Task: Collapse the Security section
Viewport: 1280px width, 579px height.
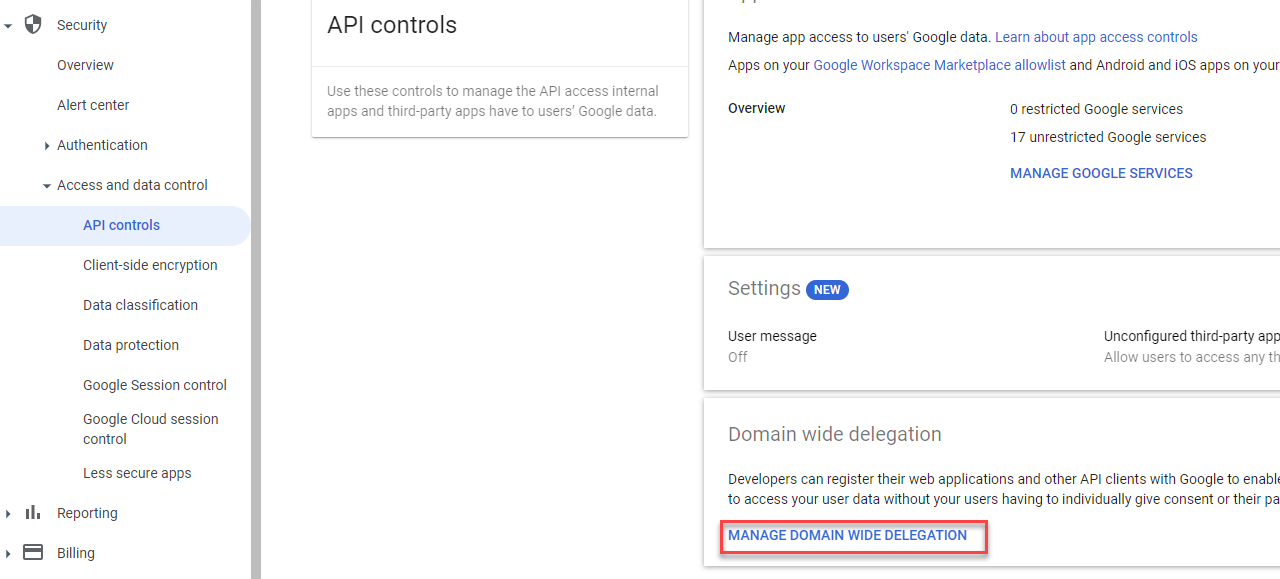Action: [9, 24]
